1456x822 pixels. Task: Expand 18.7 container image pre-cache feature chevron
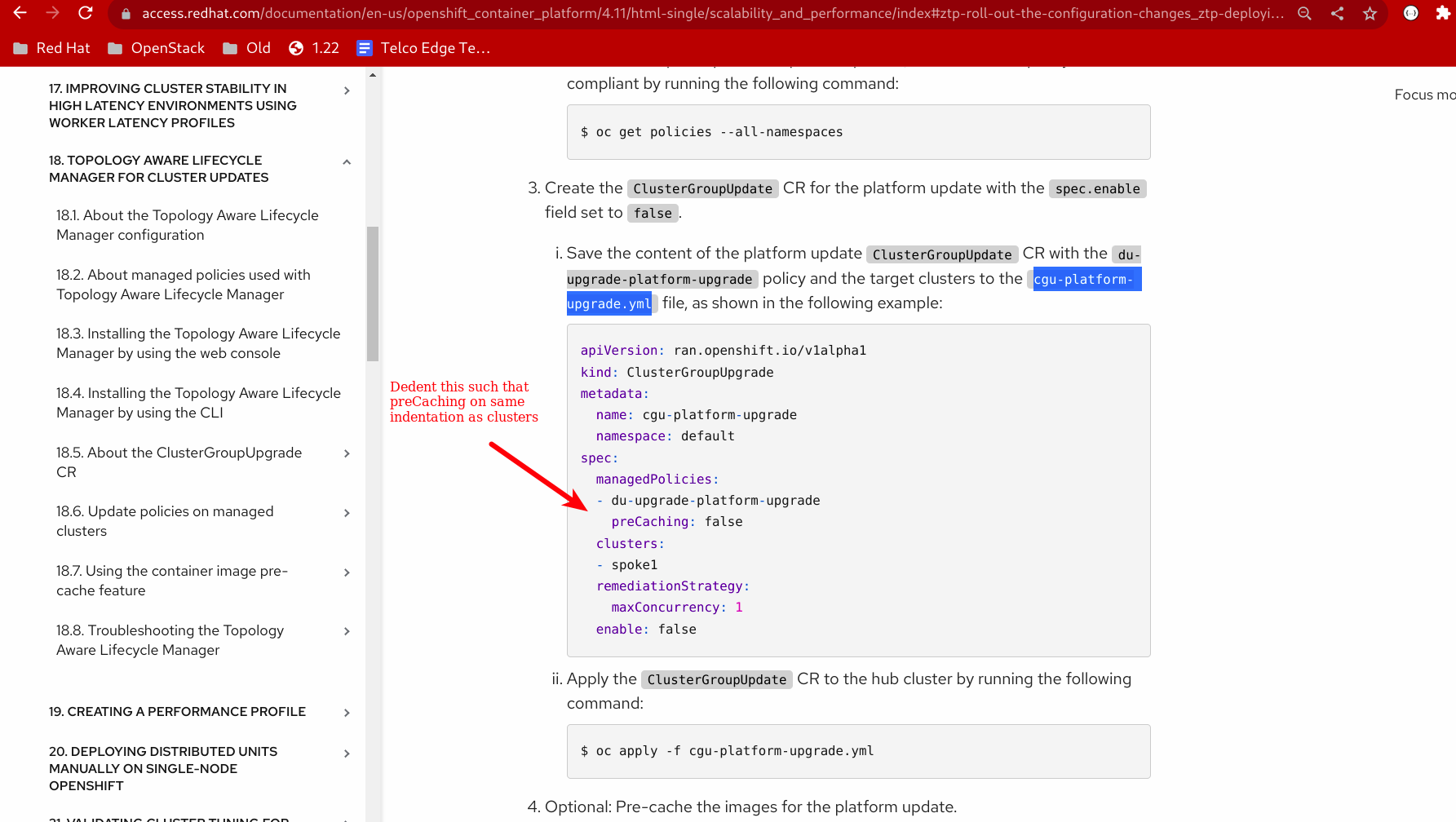point(347,572)
